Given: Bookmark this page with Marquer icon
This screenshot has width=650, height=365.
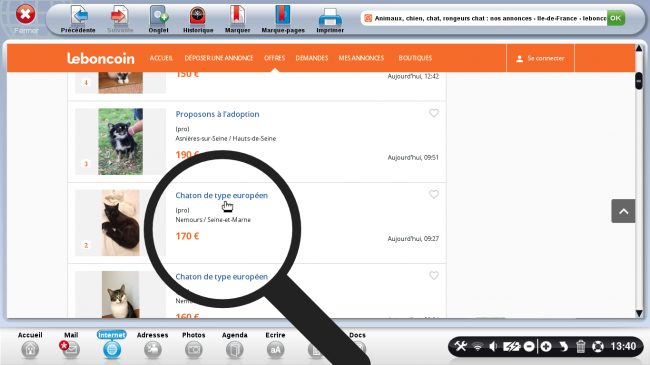Looking at the screenshot, I should (237, 16).
